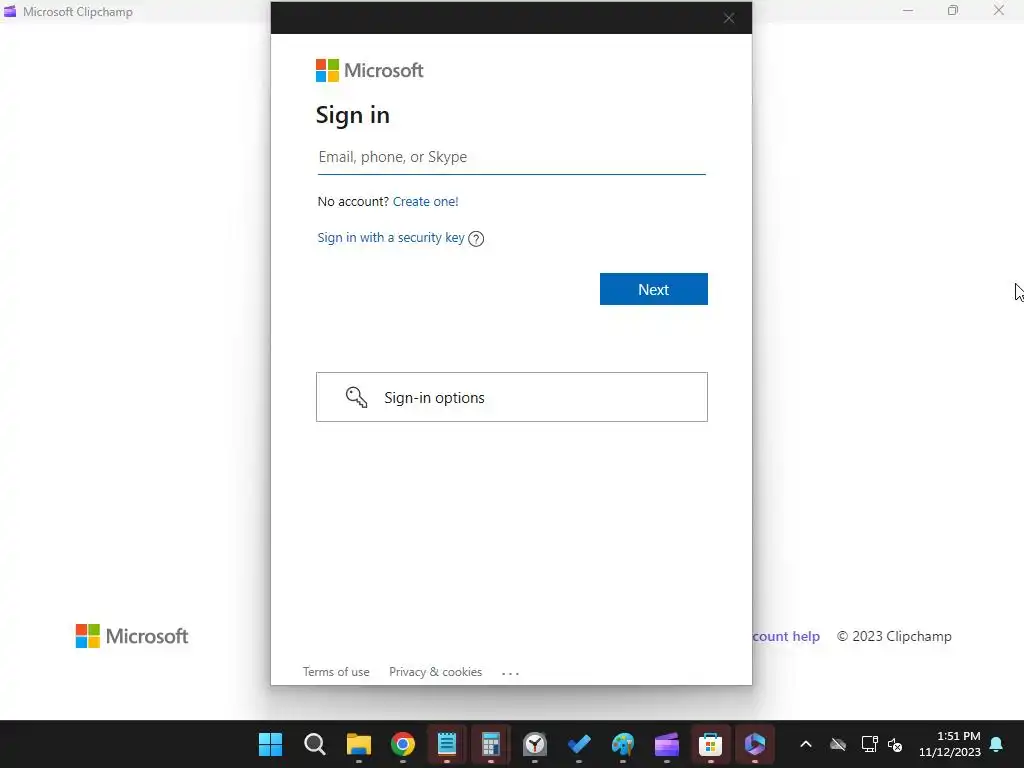The height and width of the screenshot is (768, 1024).
Task: Open Microsoft Store from the taskbar
Action: click(711, 744)
